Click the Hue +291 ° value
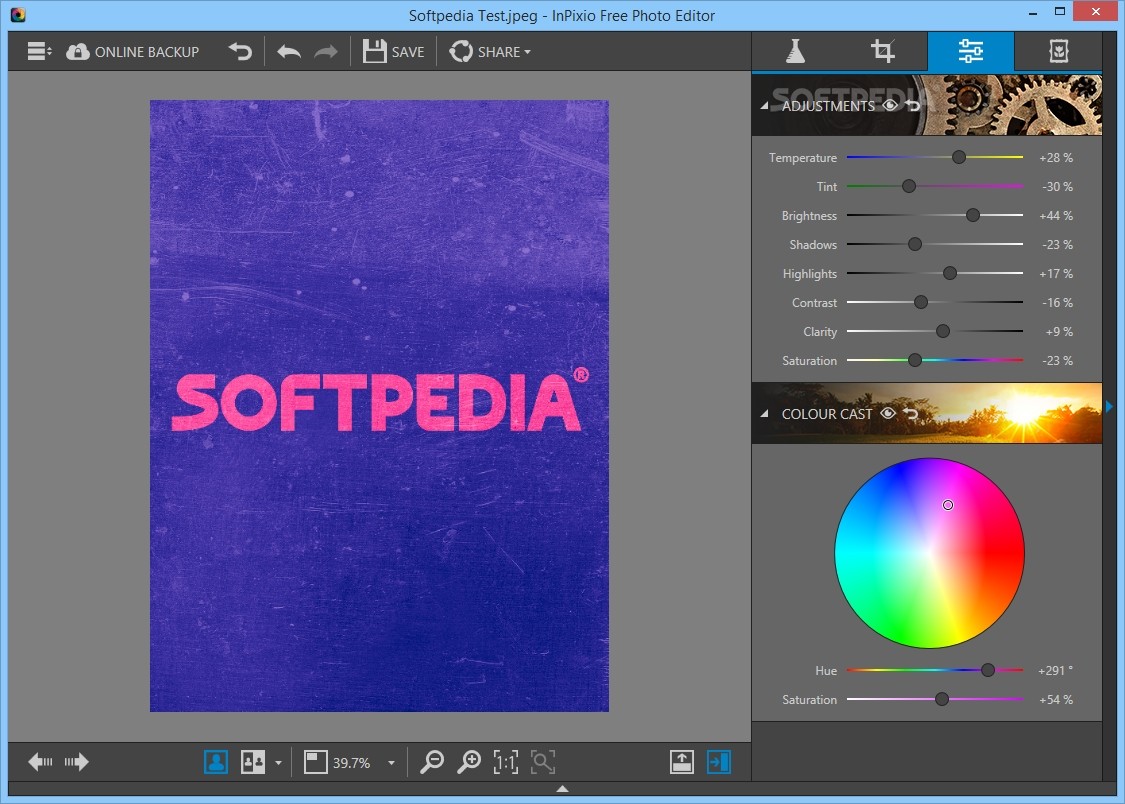Image resolution: width=1125 pixels, height=804 pixels. coord(1055,671)
